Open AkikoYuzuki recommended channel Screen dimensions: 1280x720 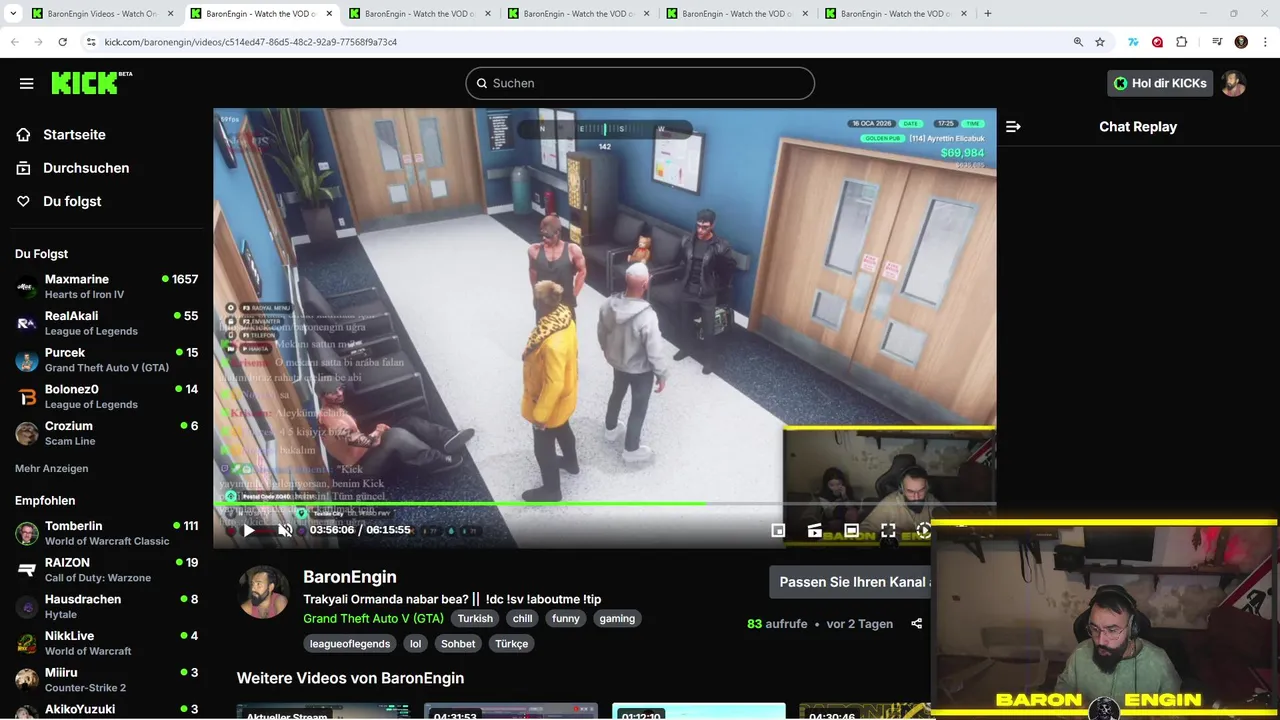click(106, 710)
